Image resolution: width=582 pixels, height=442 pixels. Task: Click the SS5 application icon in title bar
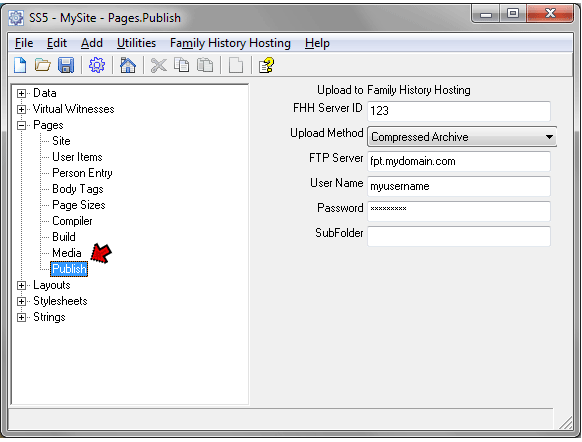16,18
